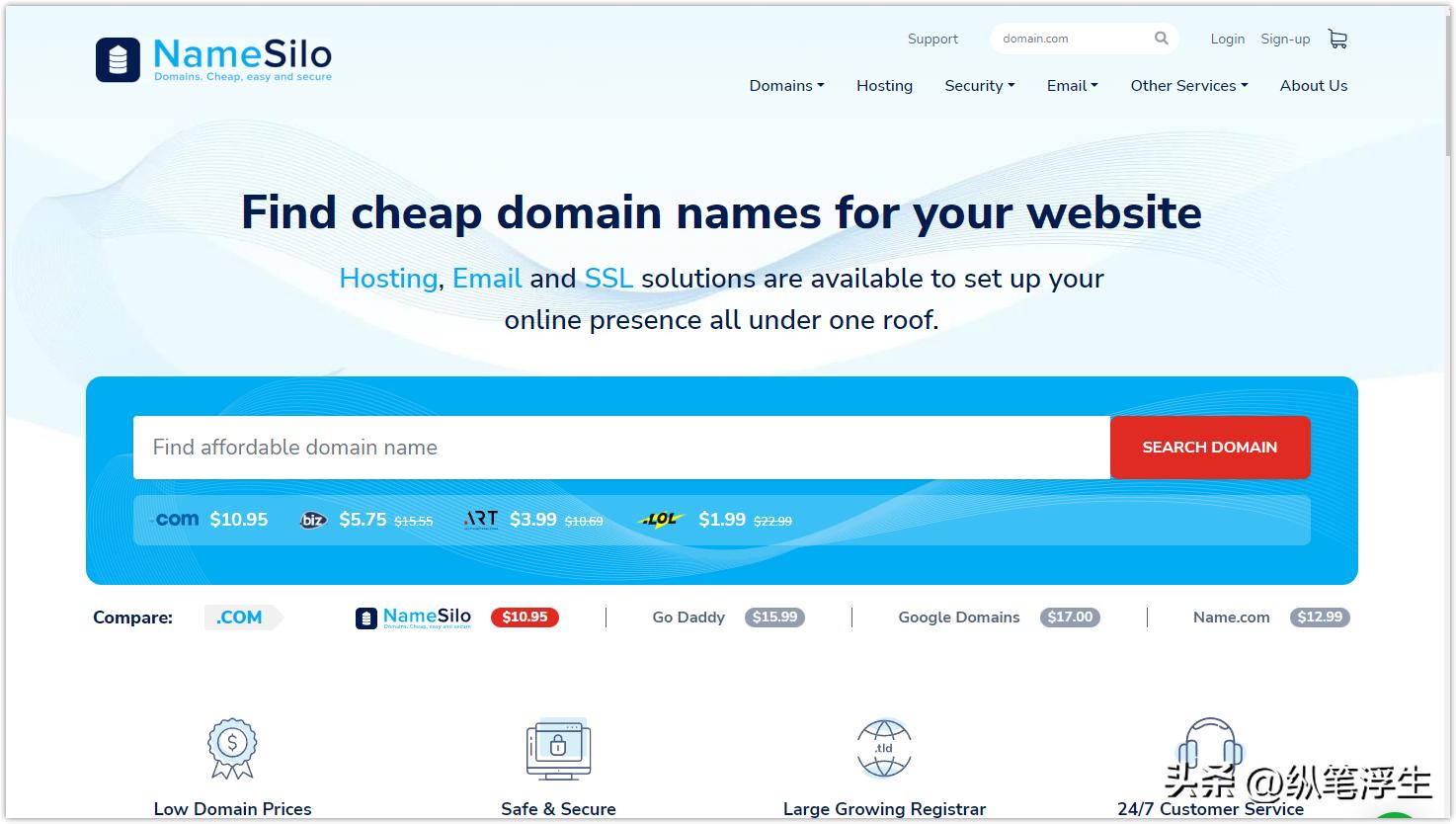Click the Low Domain Prices ribbon icon
1456x824 pixels.
coord(232,749)
